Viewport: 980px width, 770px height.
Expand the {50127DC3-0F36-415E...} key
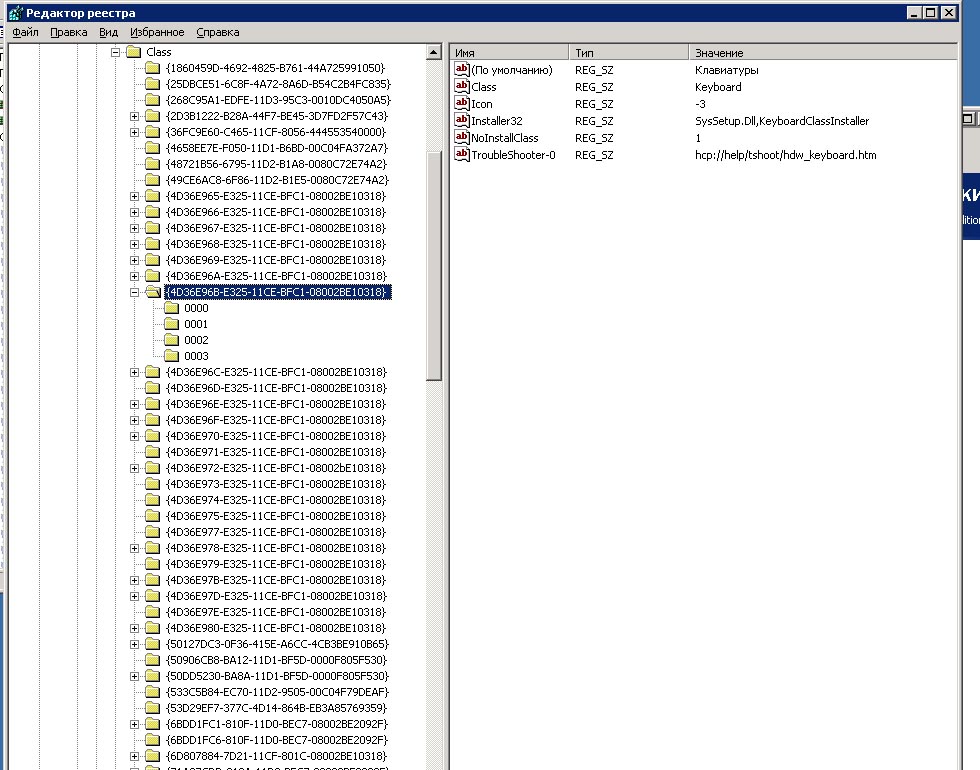point(134,644)
